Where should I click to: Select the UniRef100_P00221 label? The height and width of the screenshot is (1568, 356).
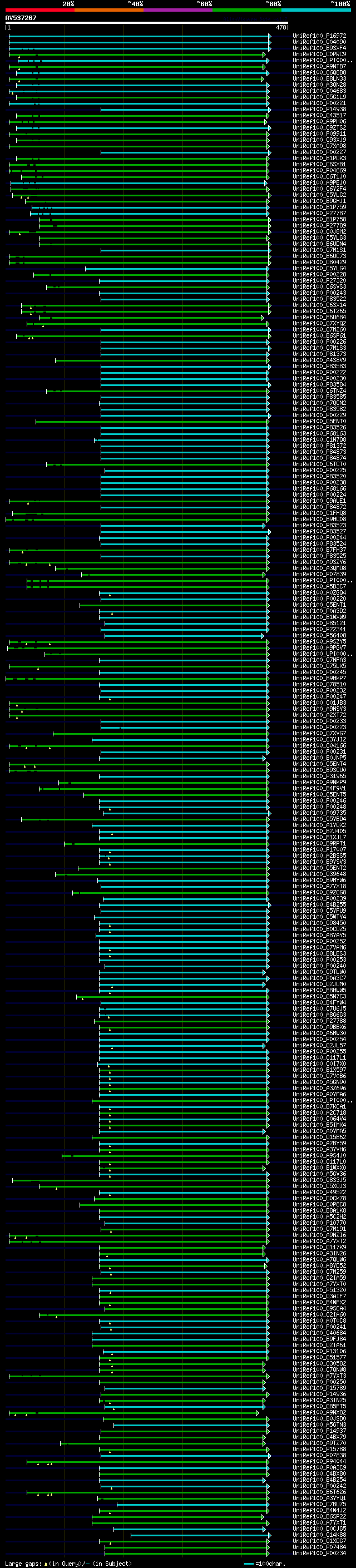(319, 103)
